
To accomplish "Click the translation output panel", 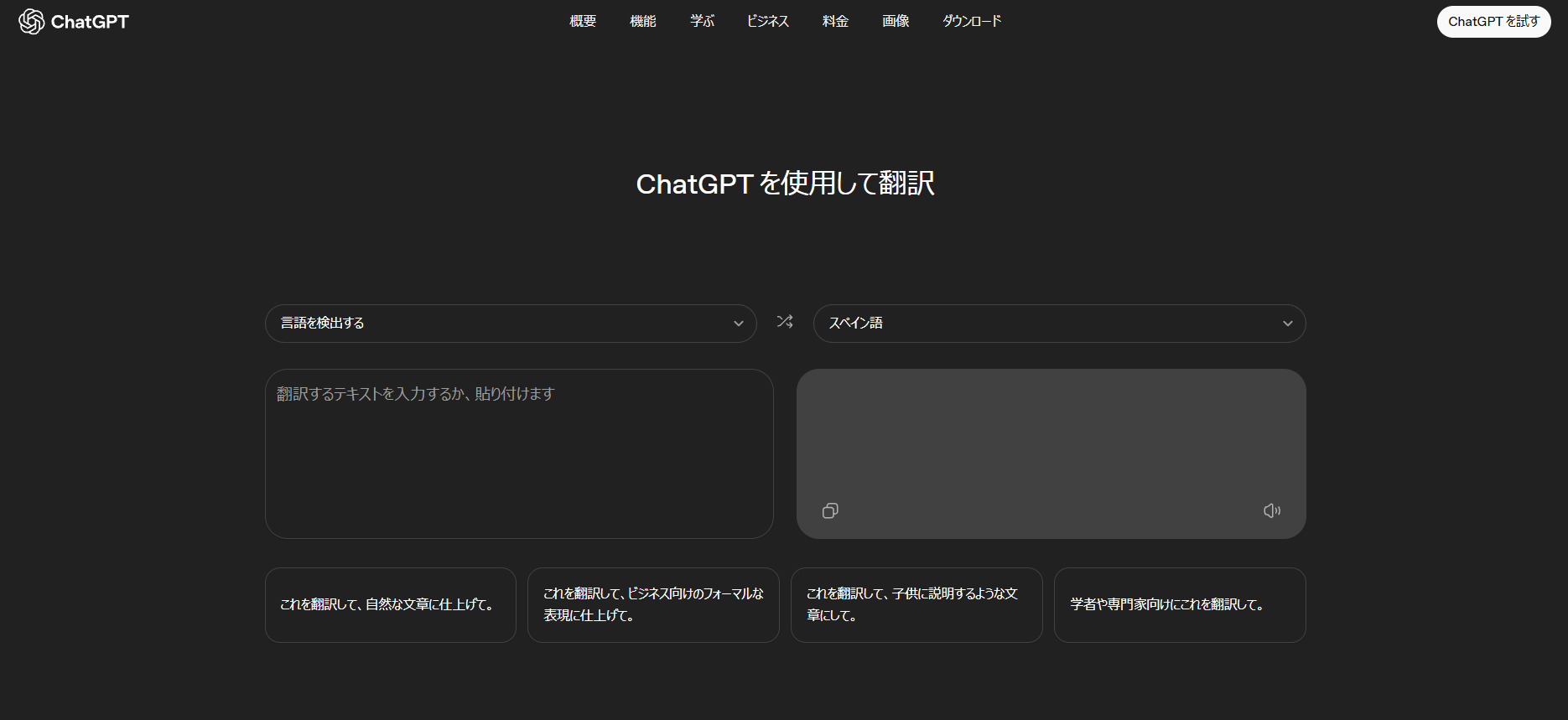I will tap(1051, 436).
